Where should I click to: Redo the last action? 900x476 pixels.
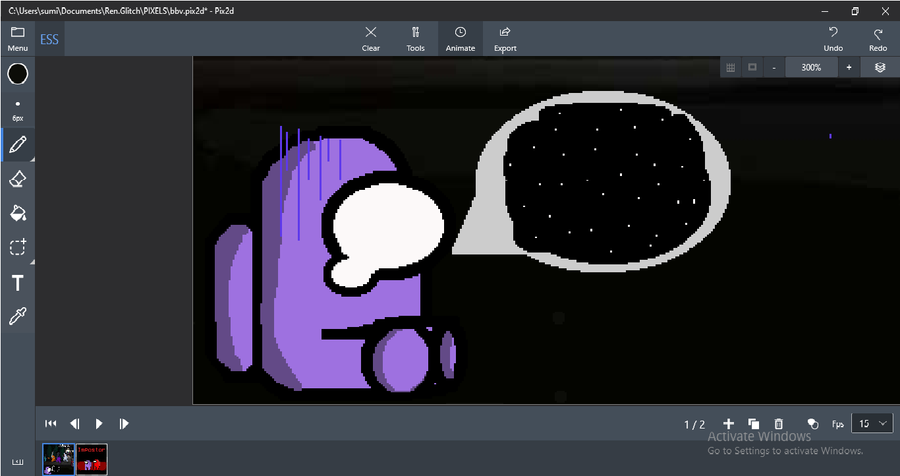tap(878, 39)
